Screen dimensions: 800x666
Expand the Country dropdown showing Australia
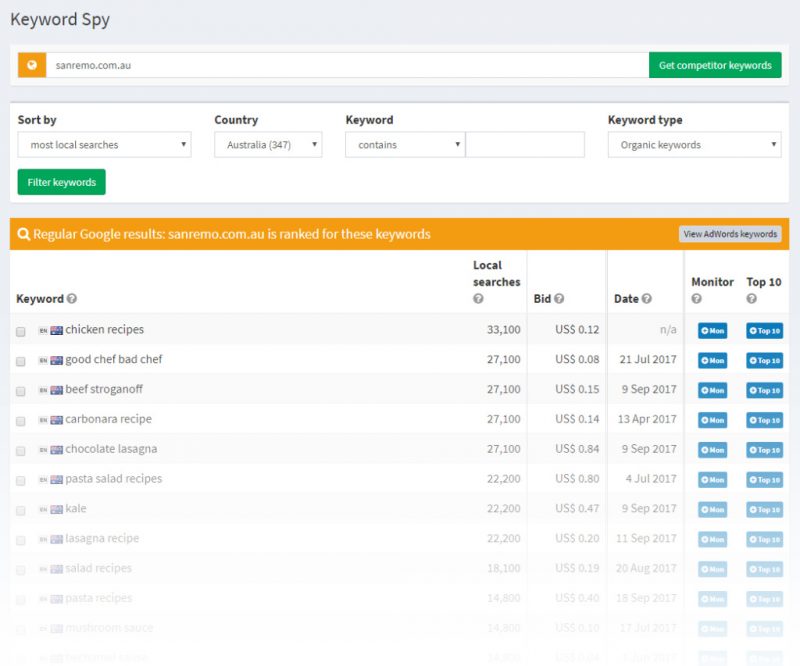(x=268, y=145)
